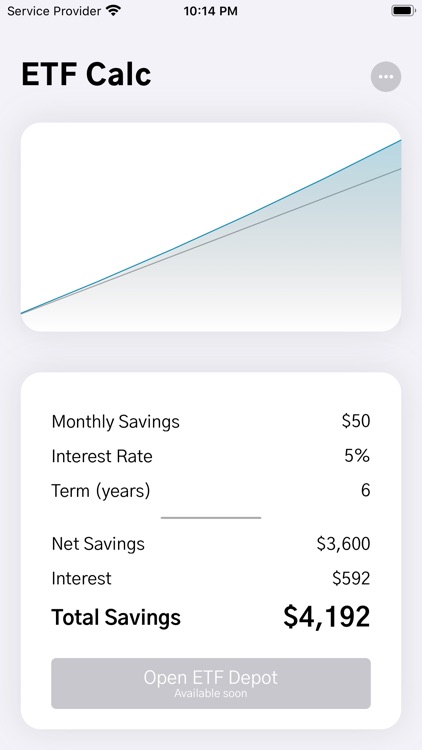Tap the gray divider handle below Term
This screenshot has width=422, height=750.
click(211, 518)
